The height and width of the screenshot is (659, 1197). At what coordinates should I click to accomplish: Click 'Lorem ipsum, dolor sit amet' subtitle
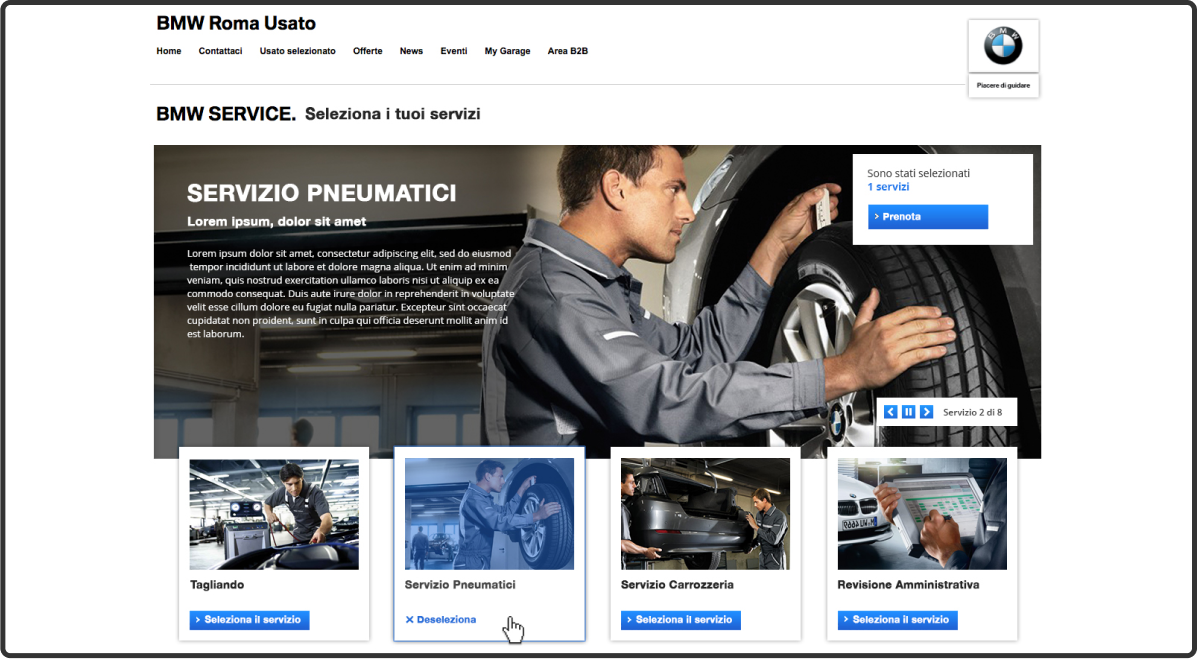(x=276, y=222)
